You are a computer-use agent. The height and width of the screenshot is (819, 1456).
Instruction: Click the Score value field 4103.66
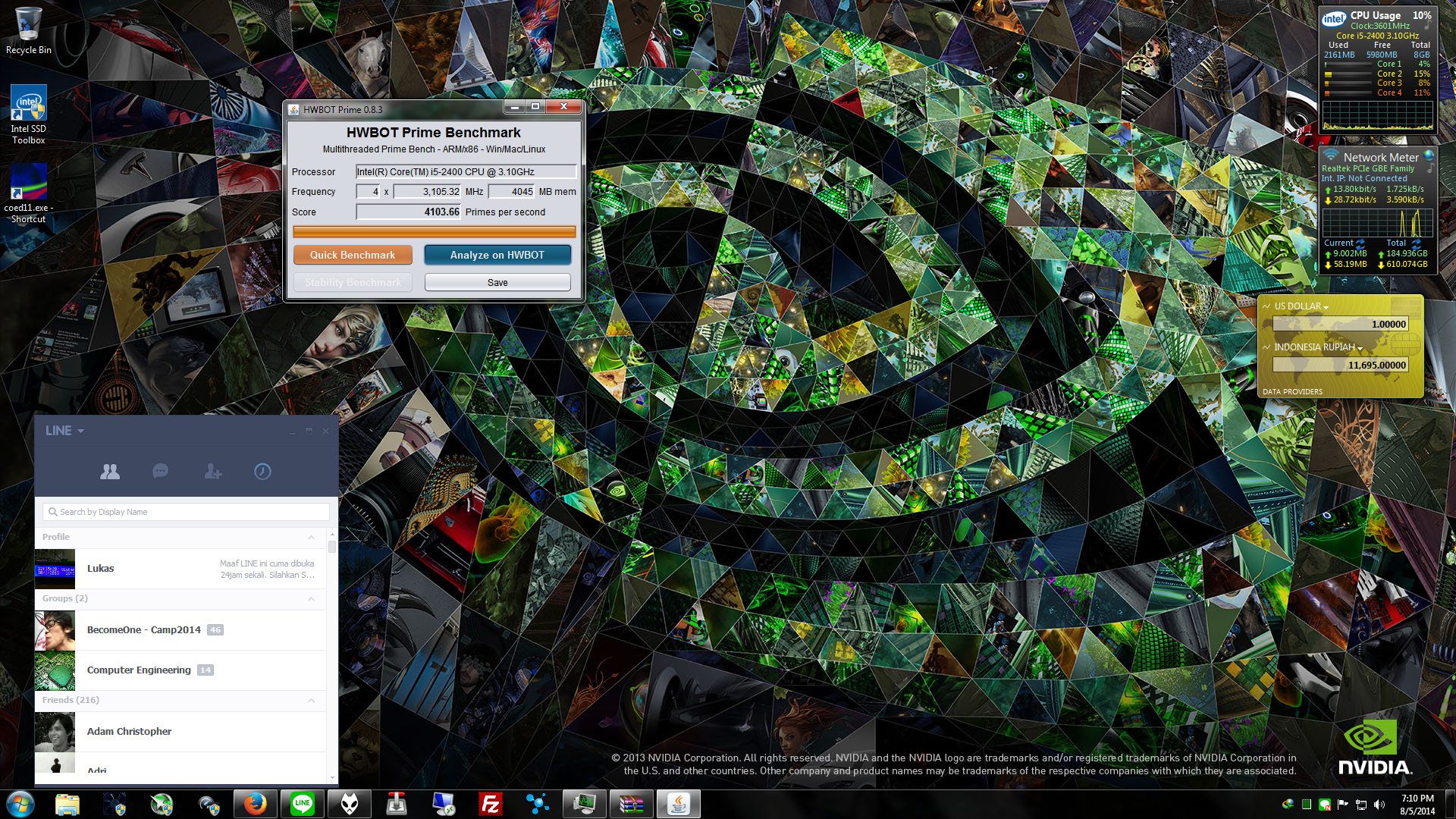pyautogui.click(x=409, y=212)
